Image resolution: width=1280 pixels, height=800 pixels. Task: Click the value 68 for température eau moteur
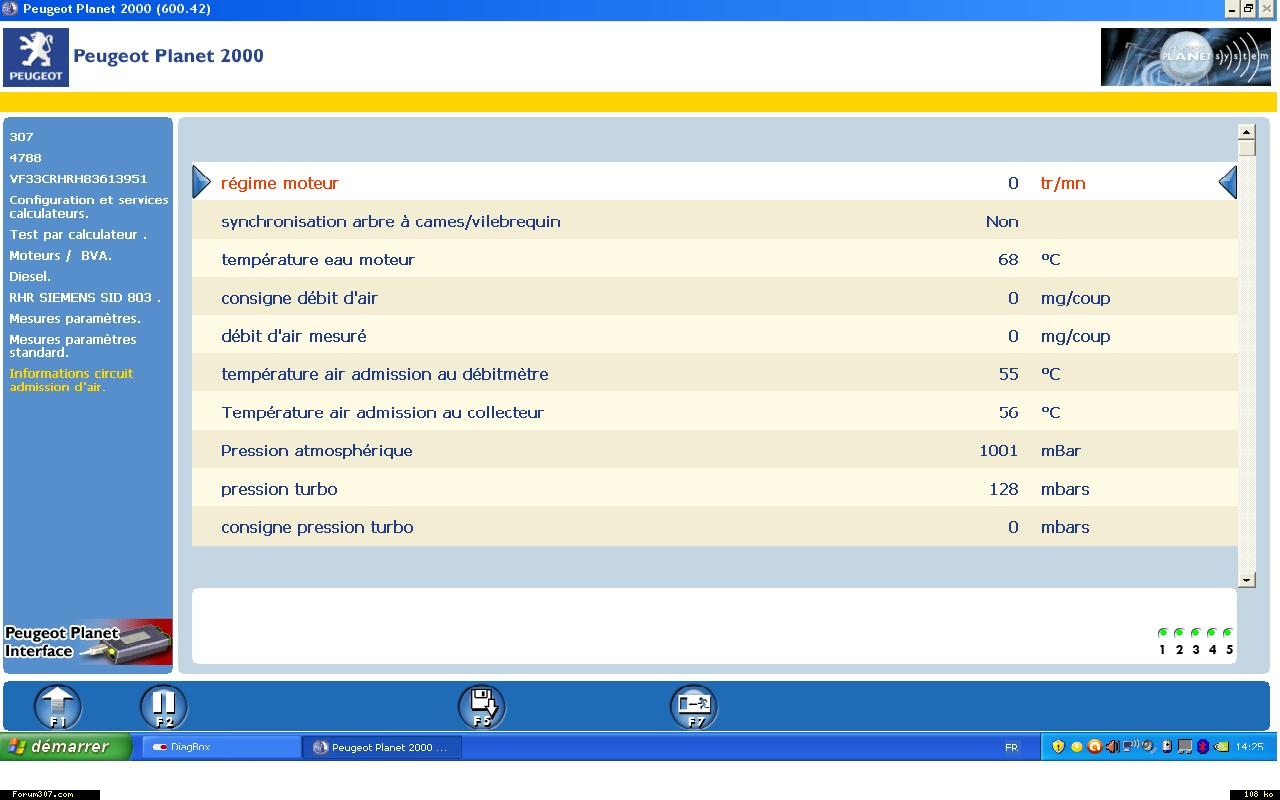pyautogui.click(x=1008, y=260)
